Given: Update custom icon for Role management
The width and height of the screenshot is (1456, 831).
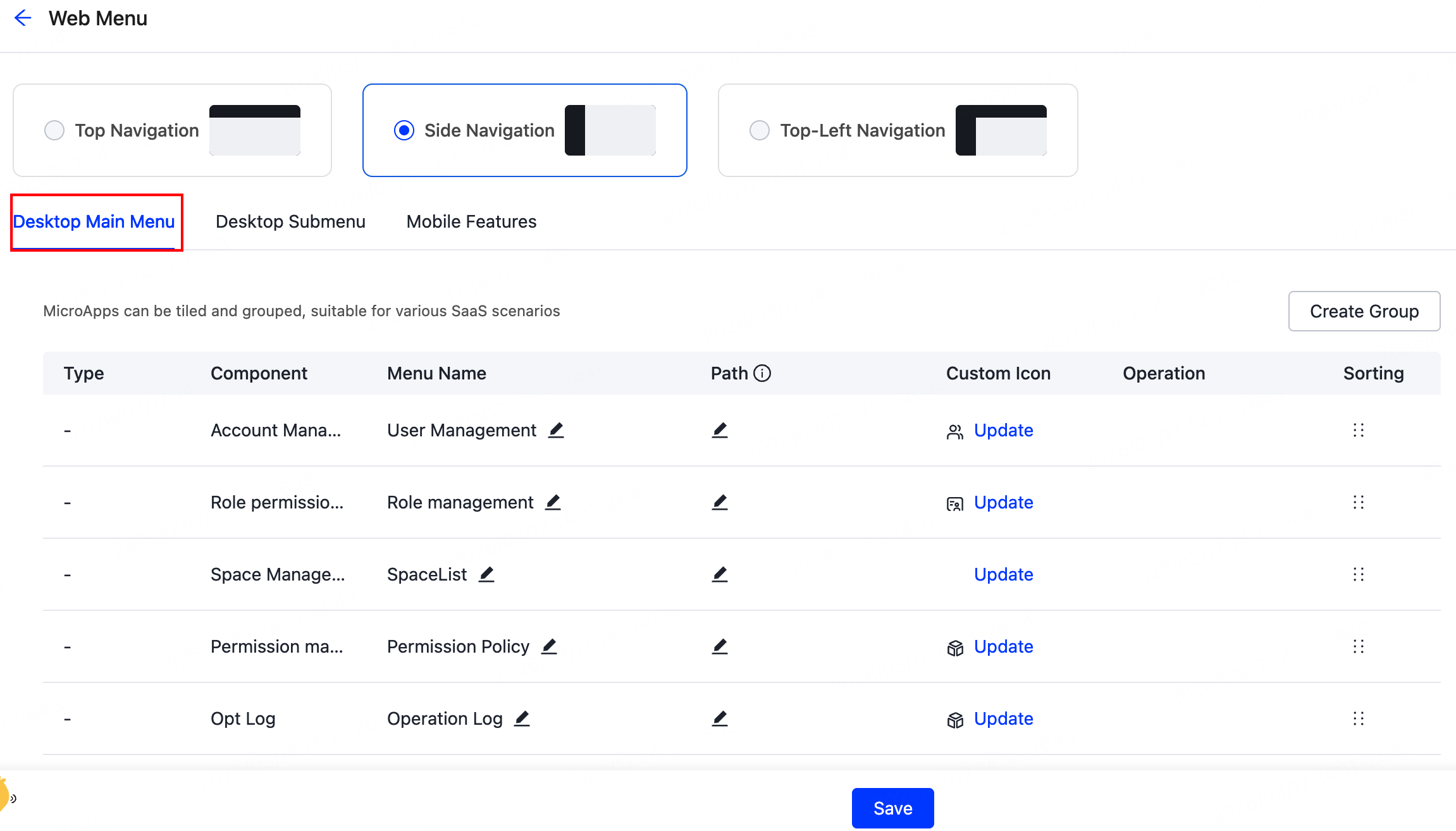Looking at the screenshot, I should 1003,503.
